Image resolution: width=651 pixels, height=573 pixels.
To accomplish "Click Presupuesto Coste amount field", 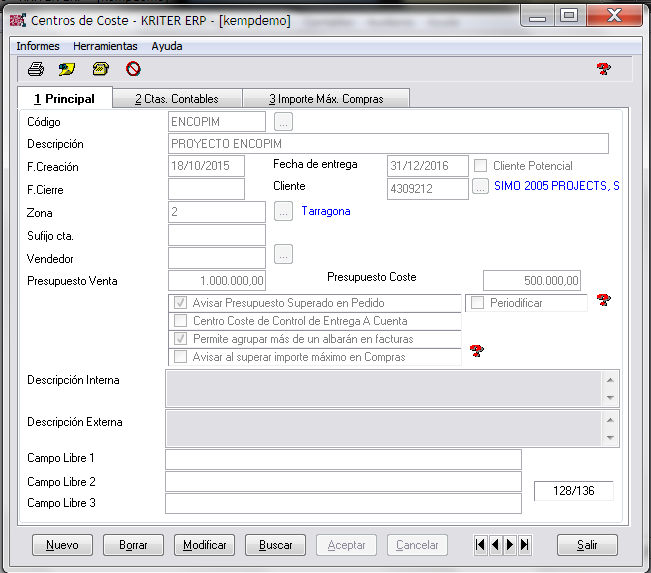I will pos(531,281).
